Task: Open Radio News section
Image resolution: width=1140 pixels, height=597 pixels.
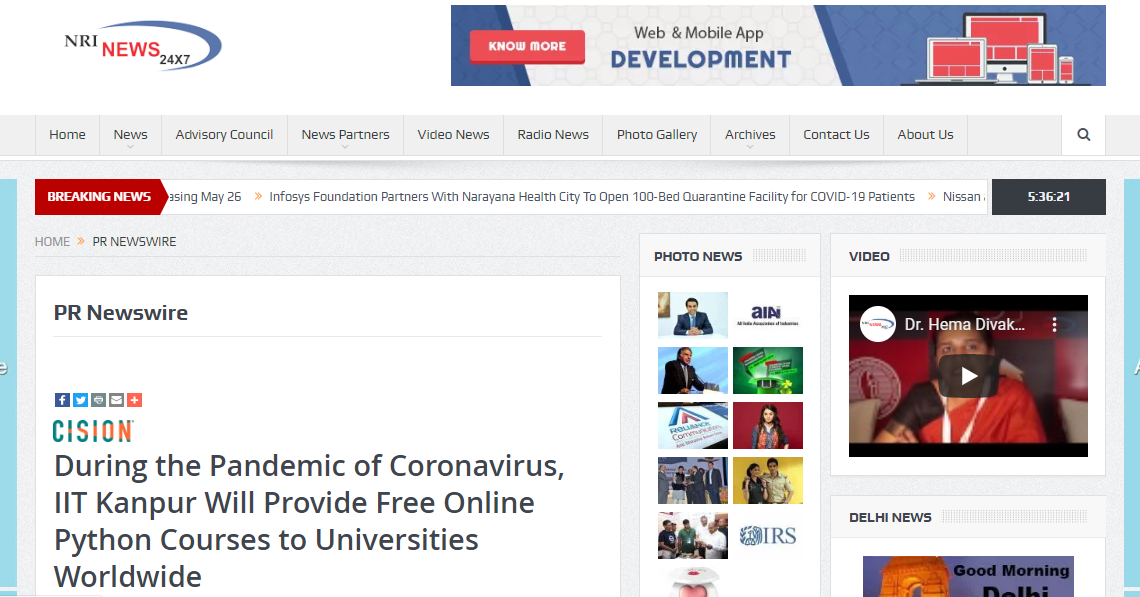Action: (553, 135)
